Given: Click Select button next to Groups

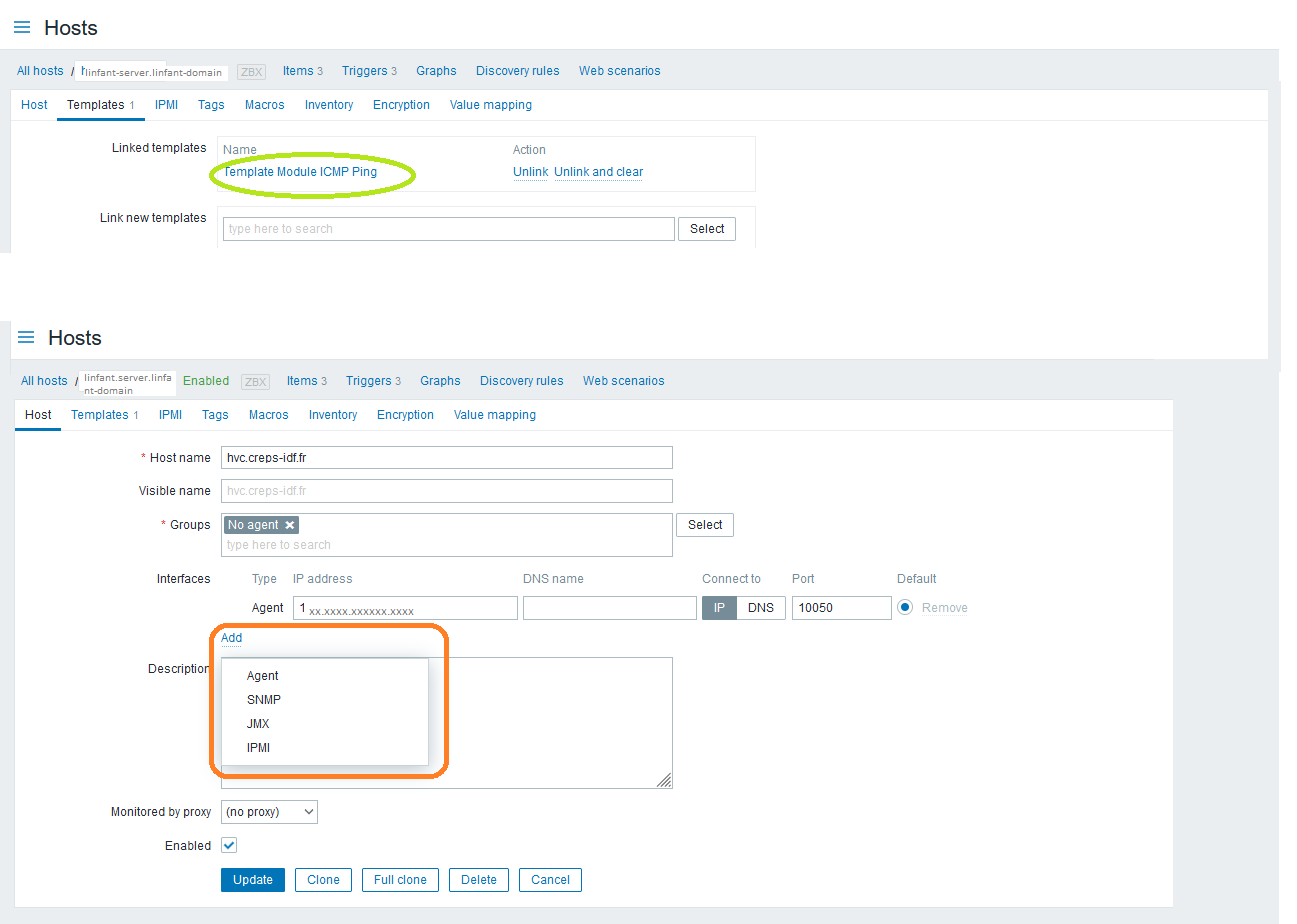Looking at the screenshot, I should (x=704, y=525).
